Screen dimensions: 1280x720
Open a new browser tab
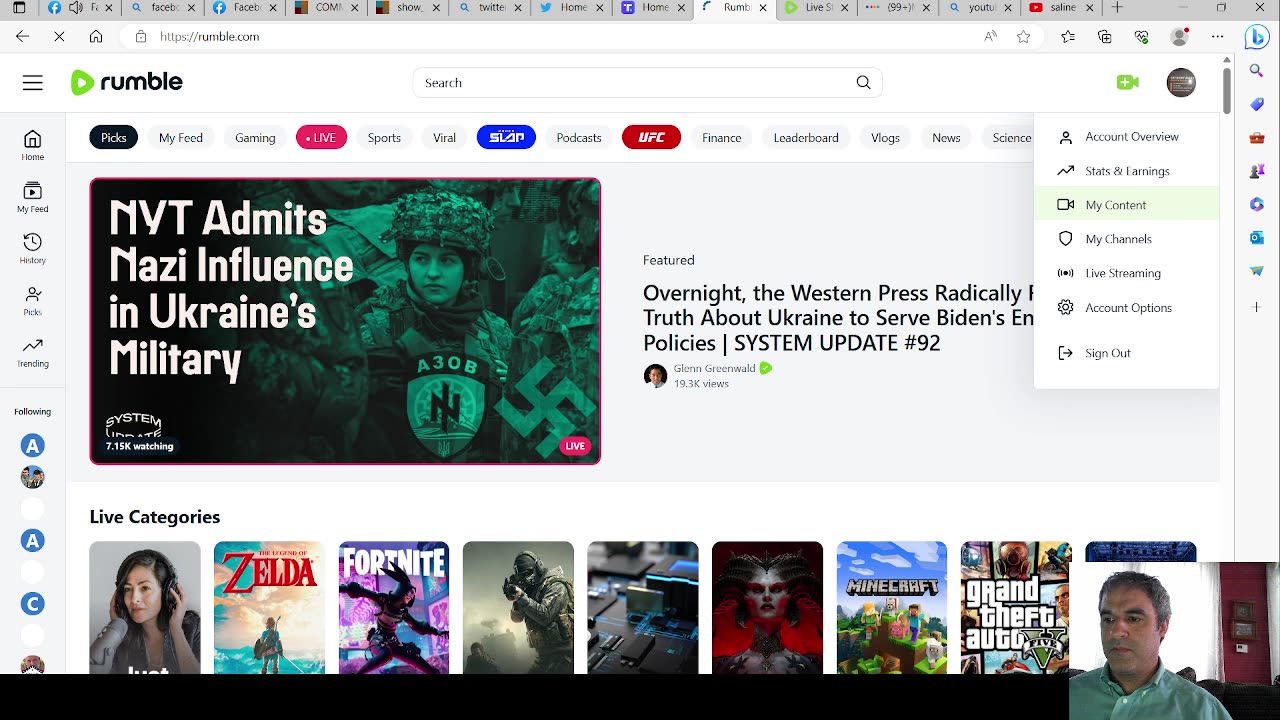pos(1117,8)
